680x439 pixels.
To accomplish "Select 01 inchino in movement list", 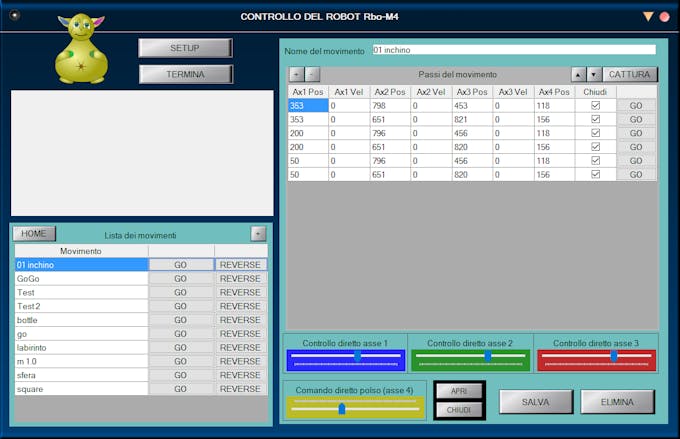I will coord(82,265).
